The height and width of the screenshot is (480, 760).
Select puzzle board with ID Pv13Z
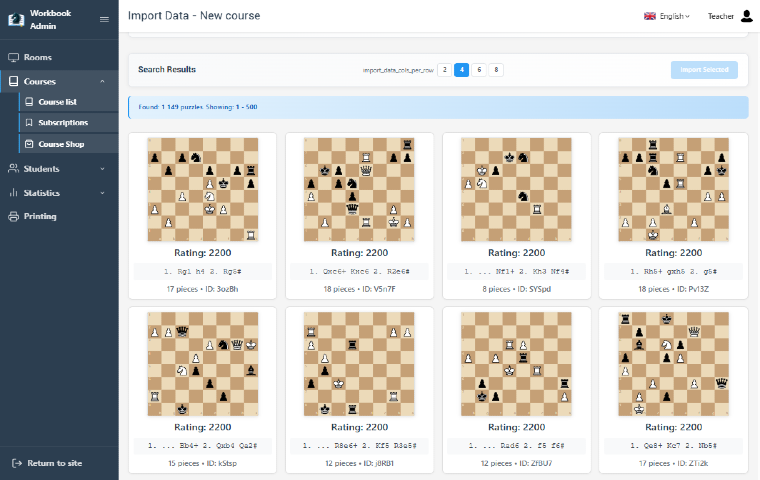(673, 189)
